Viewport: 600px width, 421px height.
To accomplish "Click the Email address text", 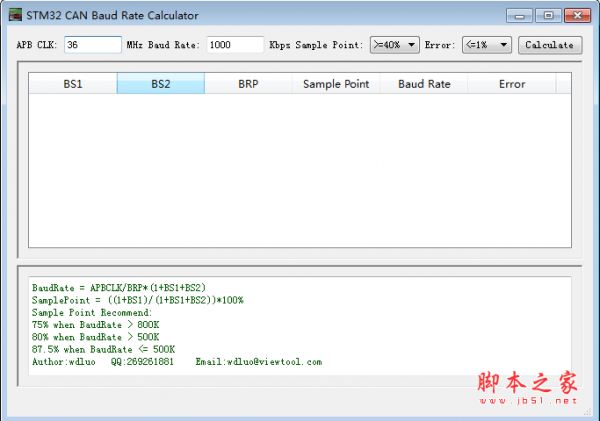I will [259, 361].
